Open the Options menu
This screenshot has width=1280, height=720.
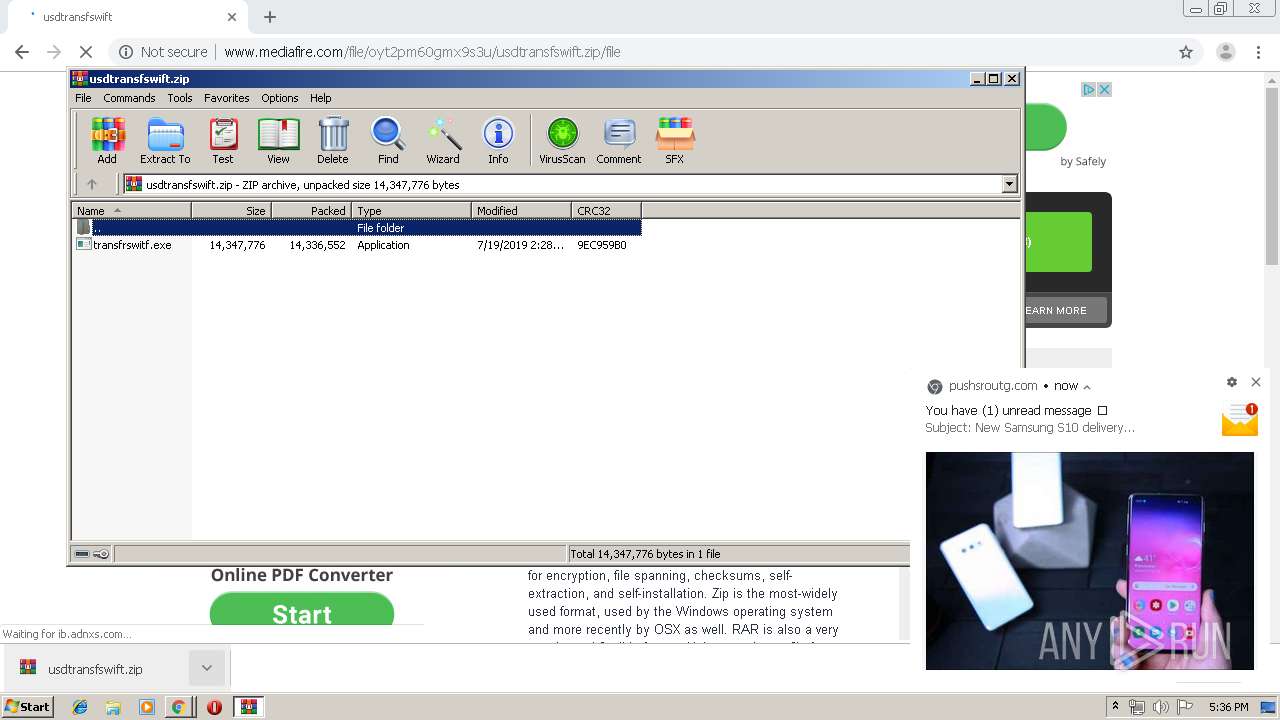point(280,98)
